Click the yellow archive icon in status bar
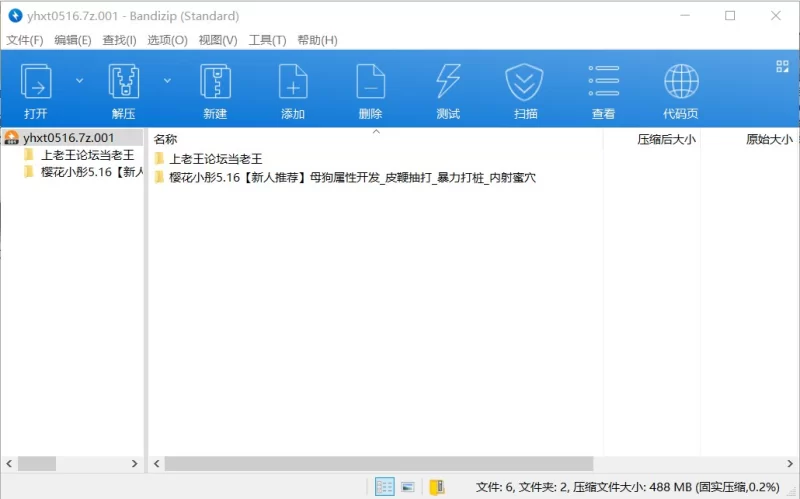 coord(437,487)
